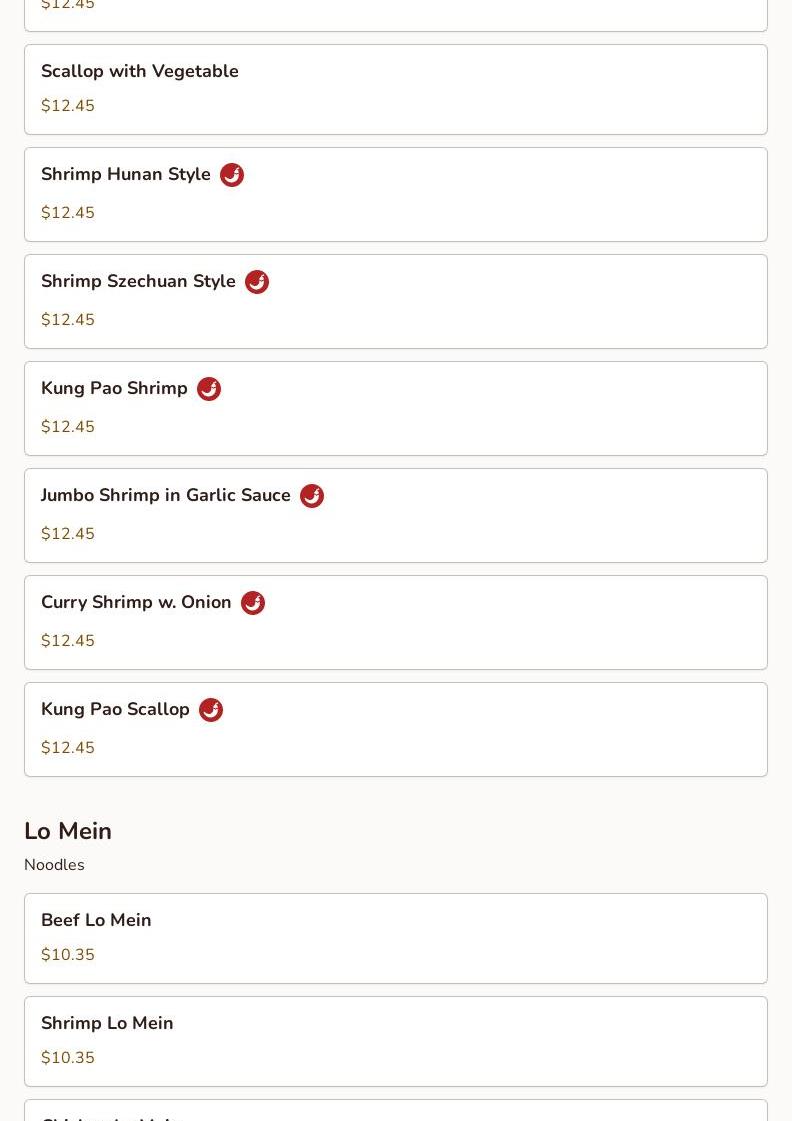Click spicy icon next to Shrimp Hunan Style
The width and height of the screenshot is (792, 1121).
[232, 174]
